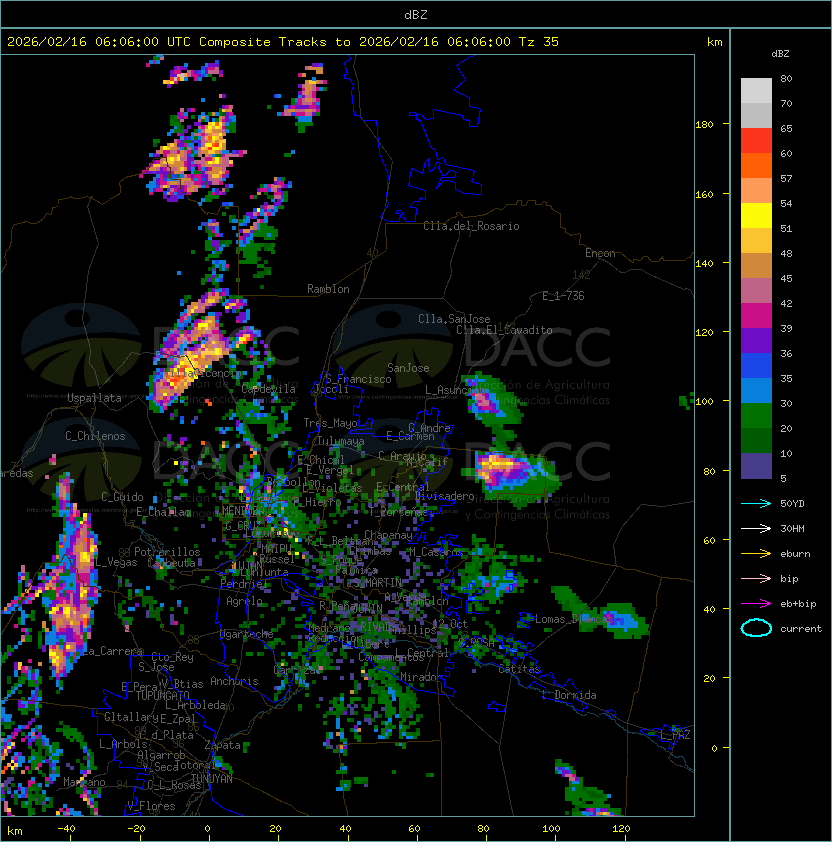Select the slate 5-10 dBZ swatch
The image size is (832, 842).
[756, 466]
